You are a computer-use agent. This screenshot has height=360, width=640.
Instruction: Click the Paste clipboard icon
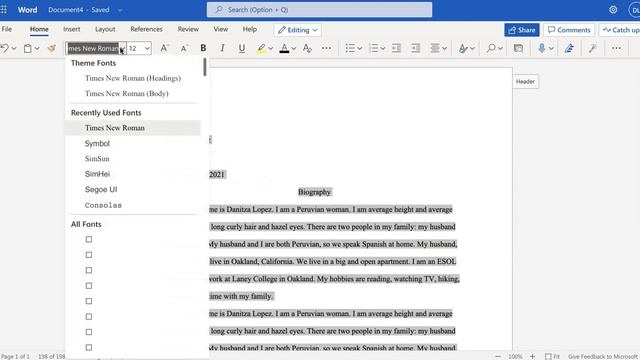[x=27, y=48]
